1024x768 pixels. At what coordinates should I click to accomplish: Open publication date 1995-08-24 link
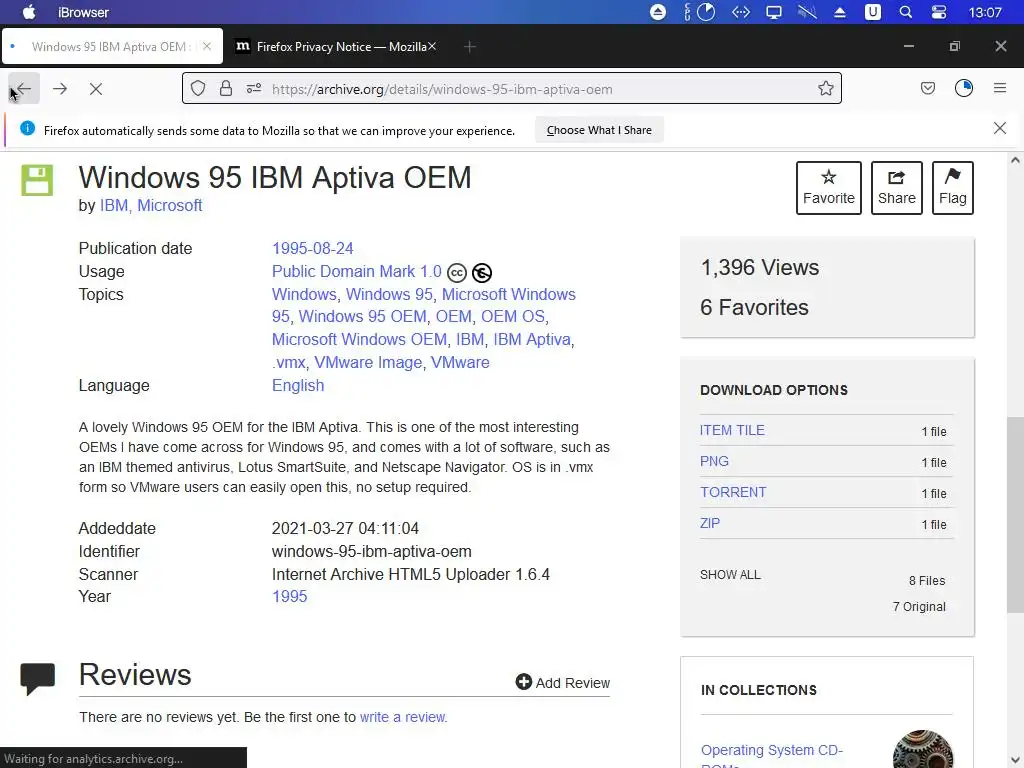[313, 248]
